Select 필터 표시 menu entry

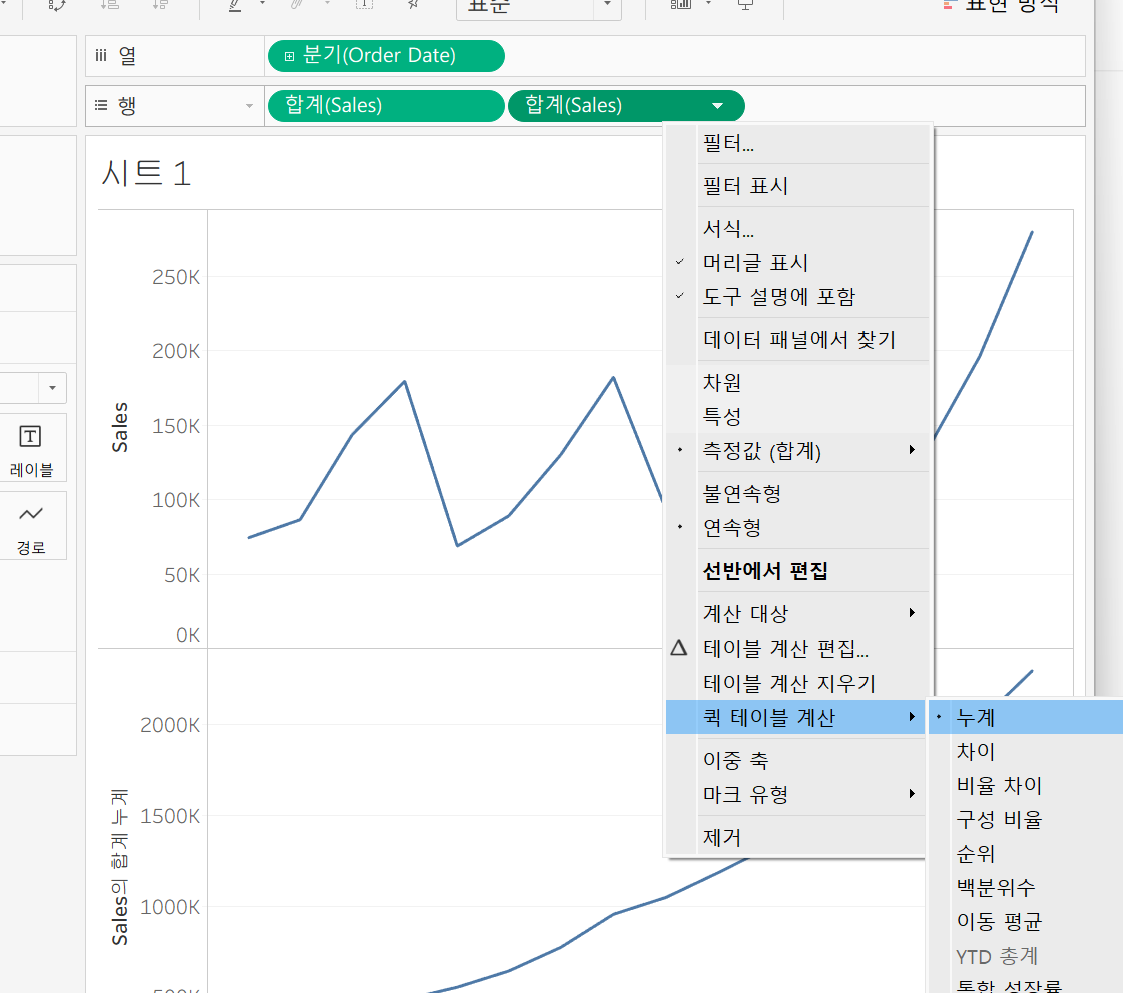[798, 186]
